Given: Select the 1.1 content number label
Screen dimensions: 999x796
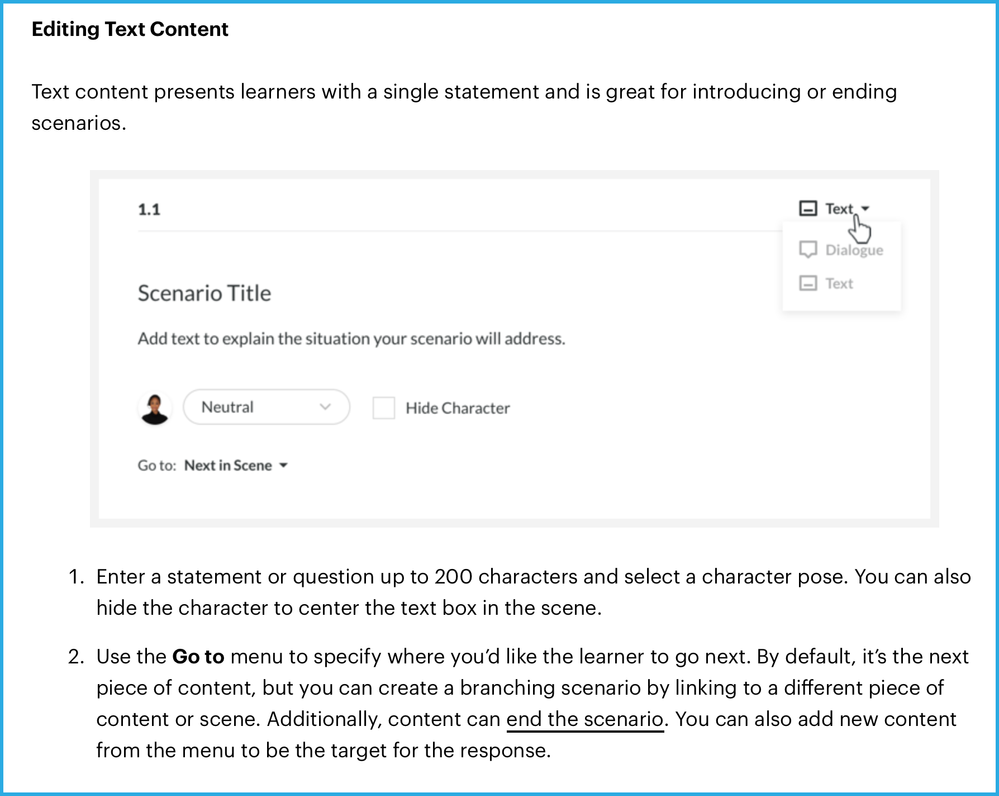Looking at the screenshot, I should tap(149, 209).
